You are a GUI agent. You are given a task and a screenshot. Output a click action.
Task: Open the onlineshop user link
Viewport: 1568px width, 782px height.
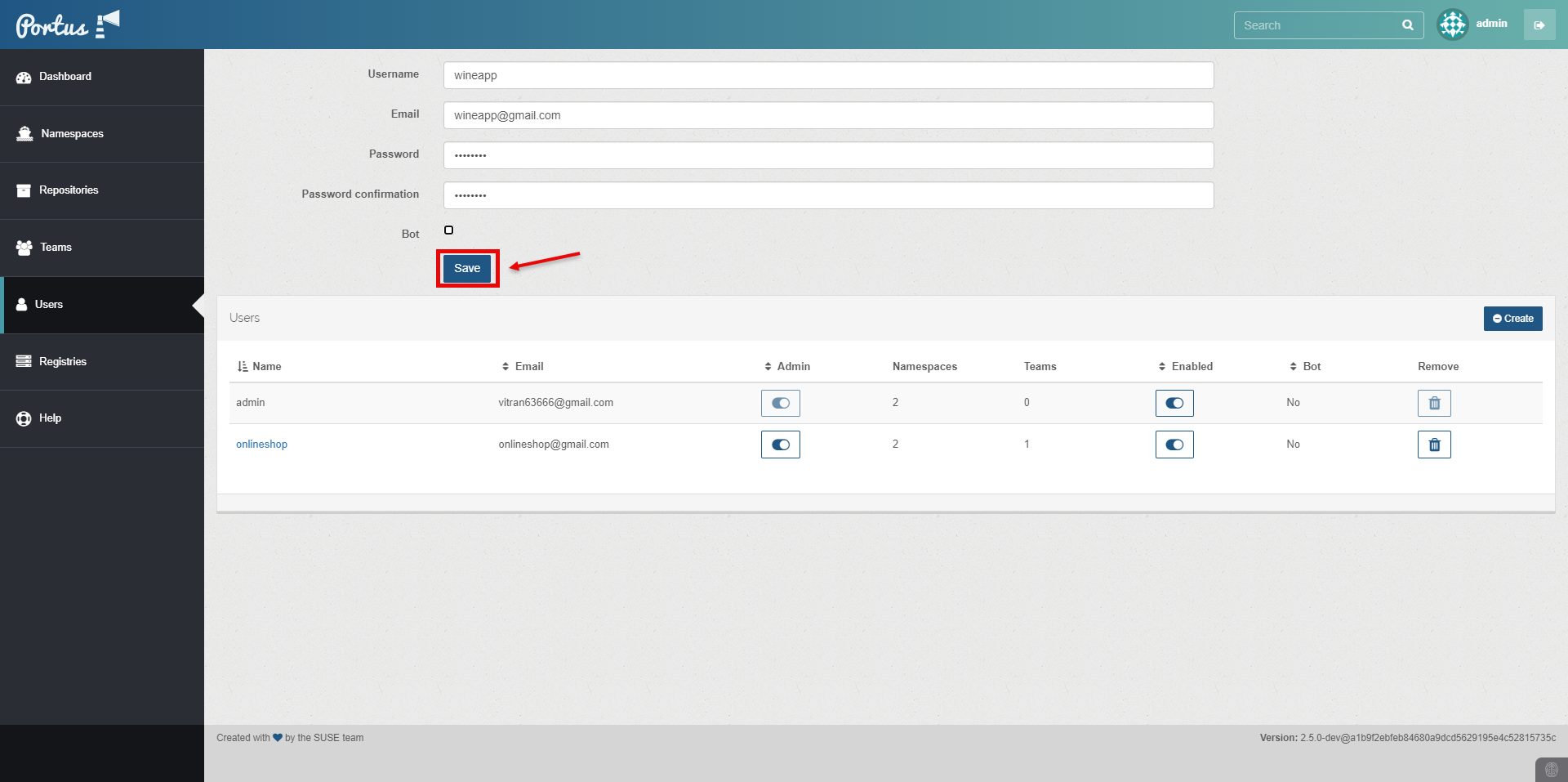click(261, 445)
